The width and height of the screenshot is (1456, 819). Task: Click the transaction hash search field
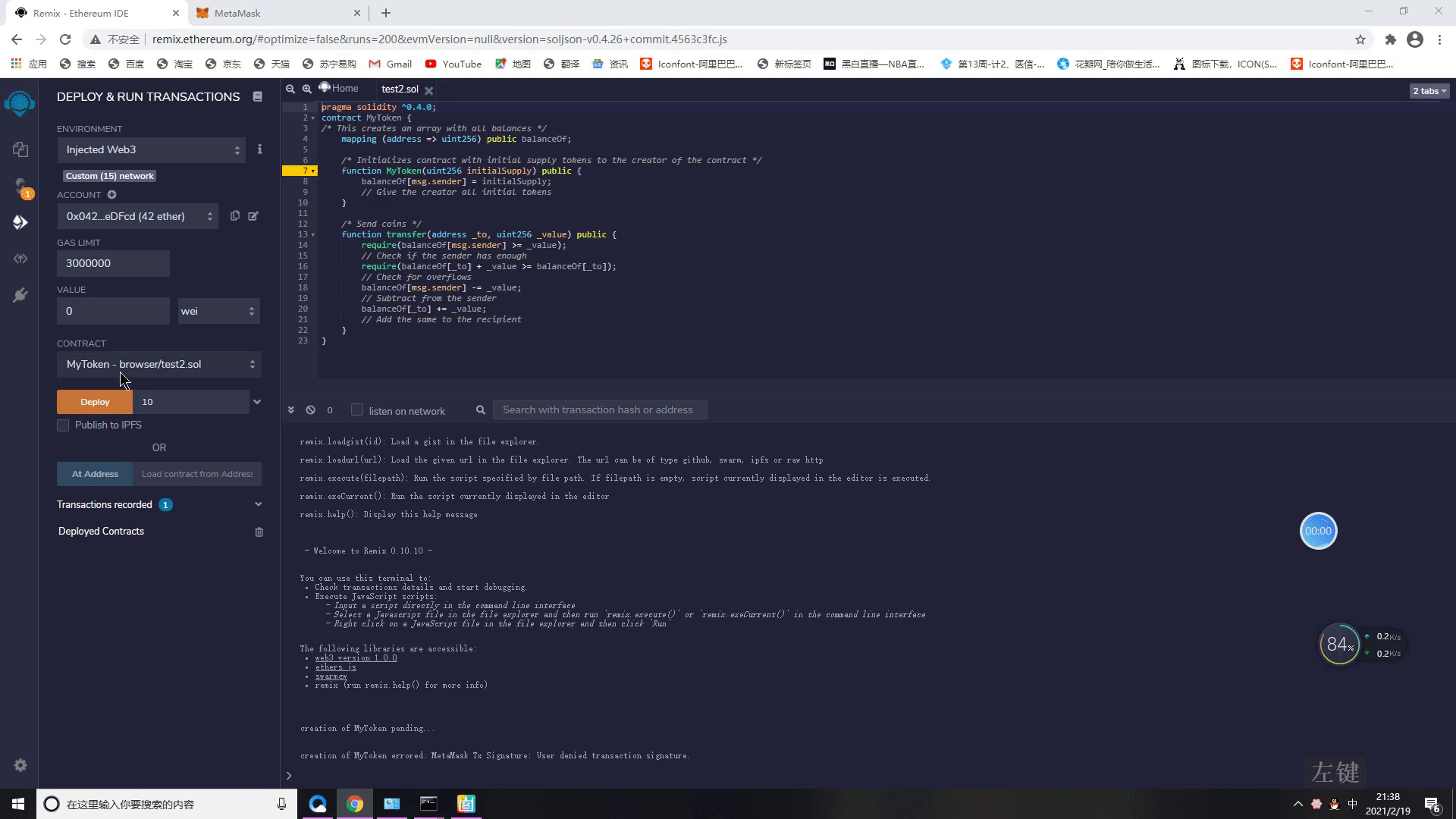tap(600, 410)
